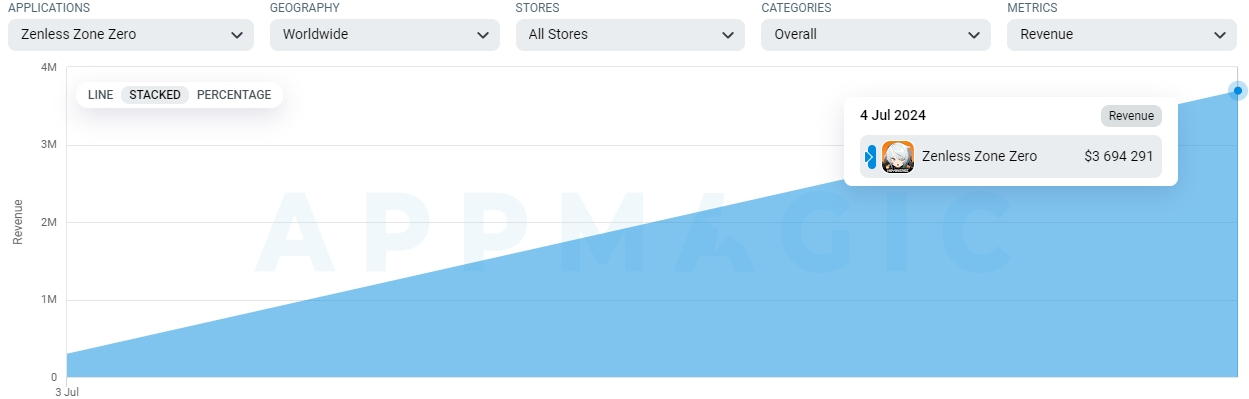Click the Zenless Zone Zero app icon in tooltip
Image resolution: width=1249 pixels, height=399 pixels.
point(897,157)
